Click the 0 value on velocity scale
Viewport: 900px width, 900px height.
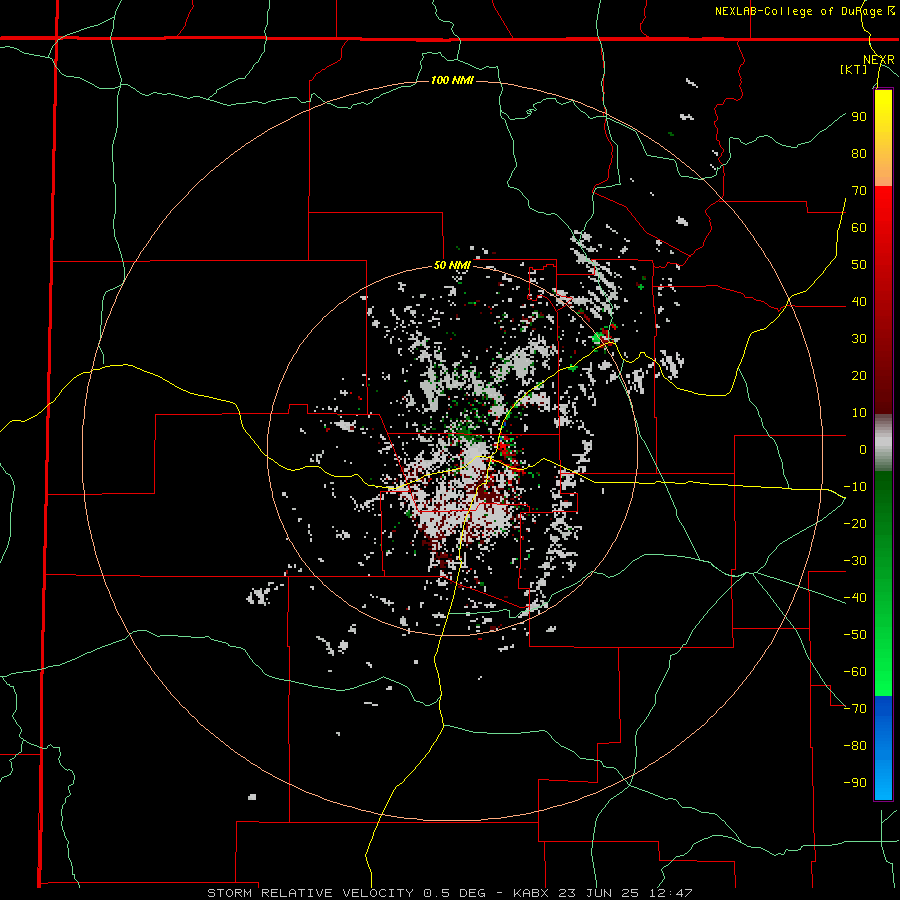[x=863, y=449]
